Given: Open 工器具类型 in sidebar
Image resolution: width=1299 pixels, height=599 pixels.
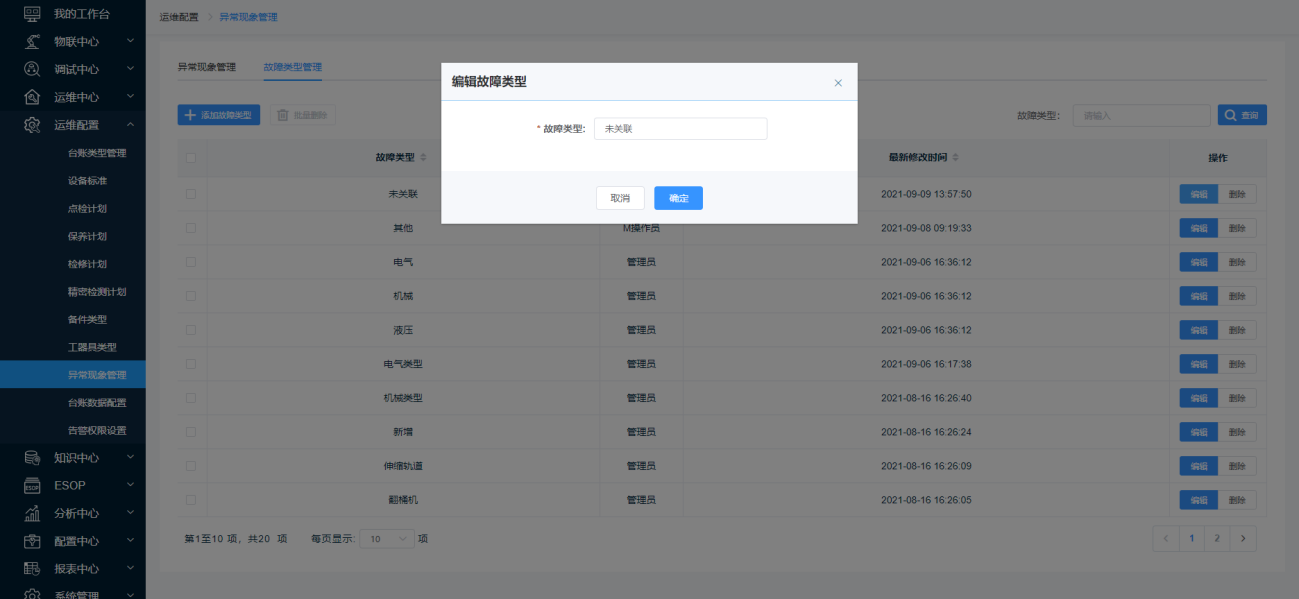Looking at the screenshot, I should [92, 347].
